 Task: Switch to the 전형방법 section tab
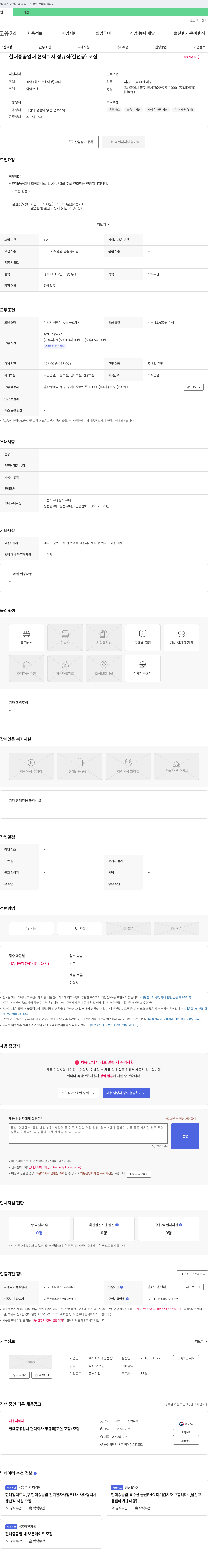(x=161, y=47)
